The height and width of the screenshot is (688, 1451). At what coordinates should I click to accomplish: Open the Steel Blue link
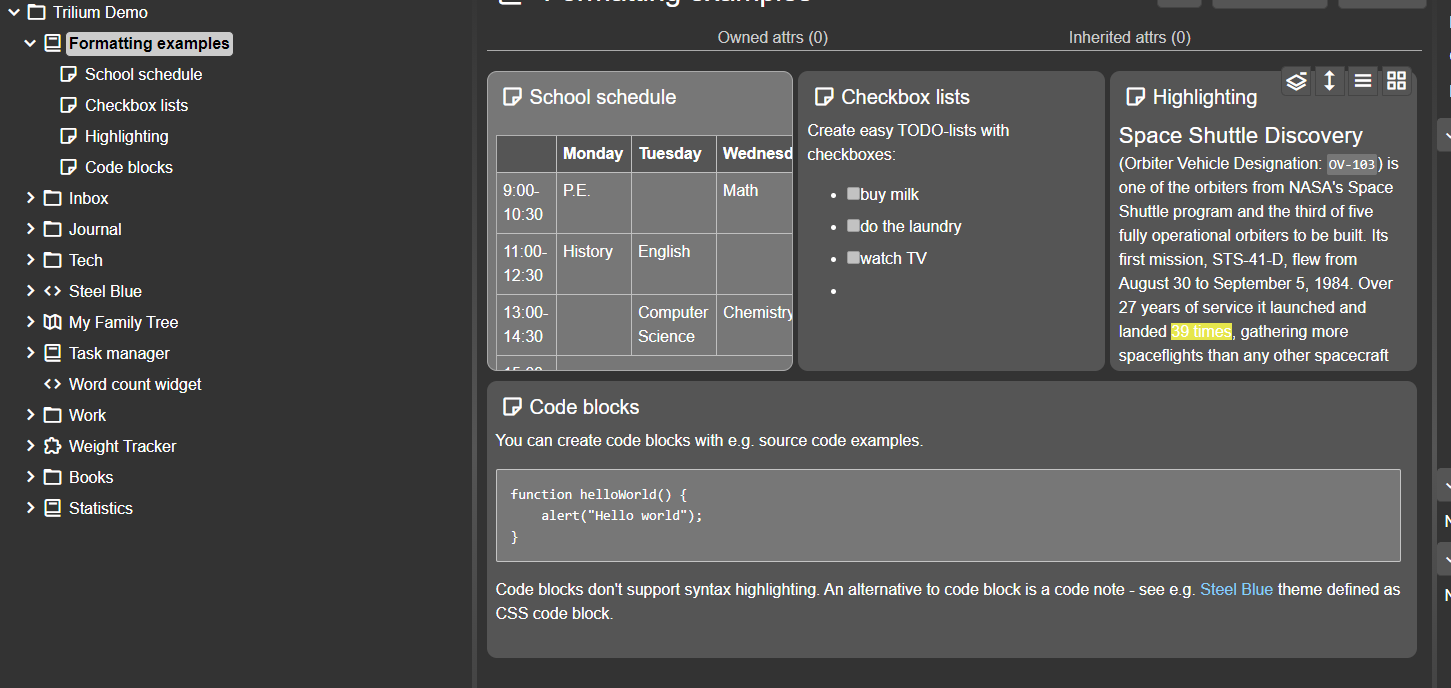coord(1236,590)
